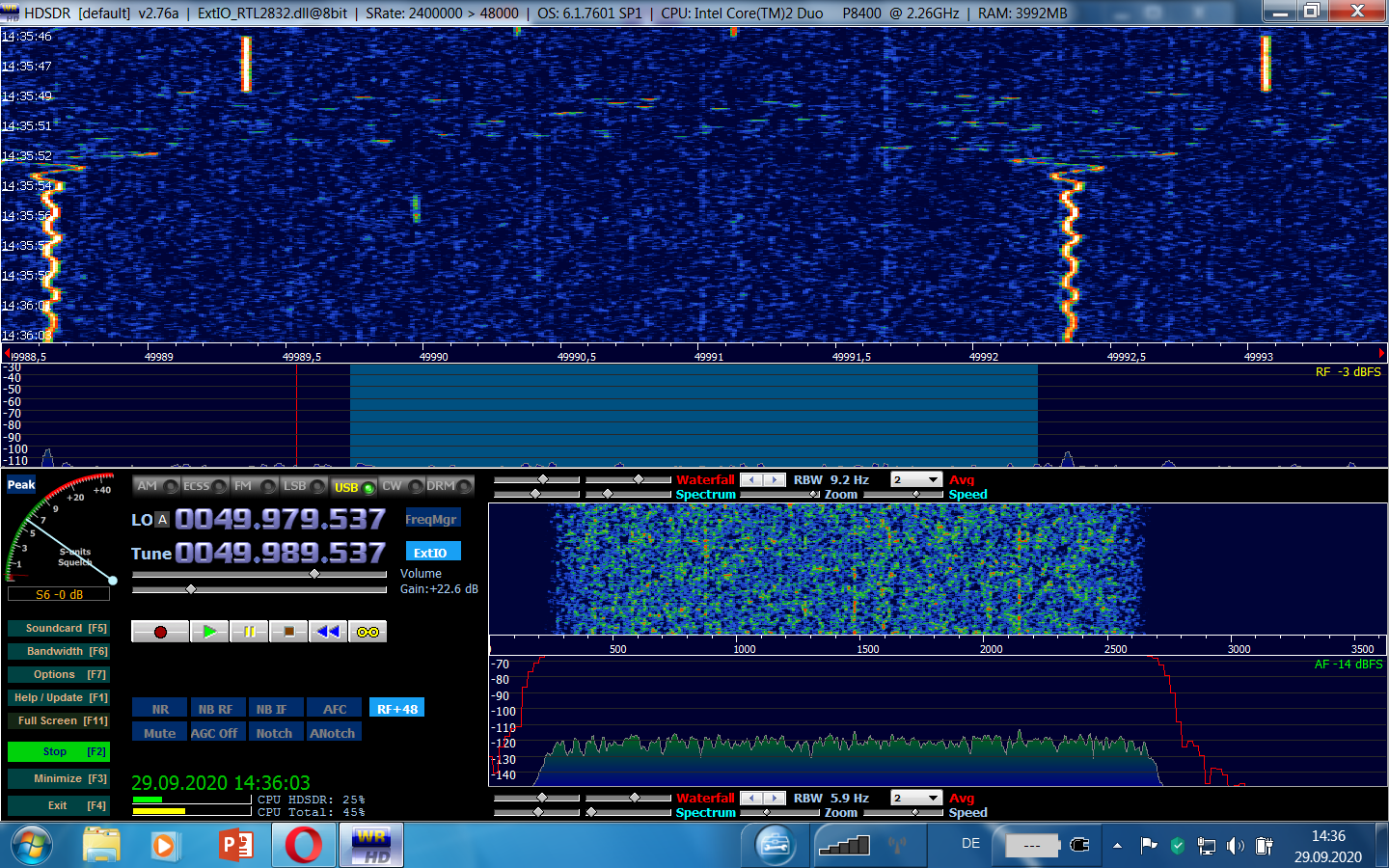Select FM demodulation mode
1389x868 pixels.
255,486
